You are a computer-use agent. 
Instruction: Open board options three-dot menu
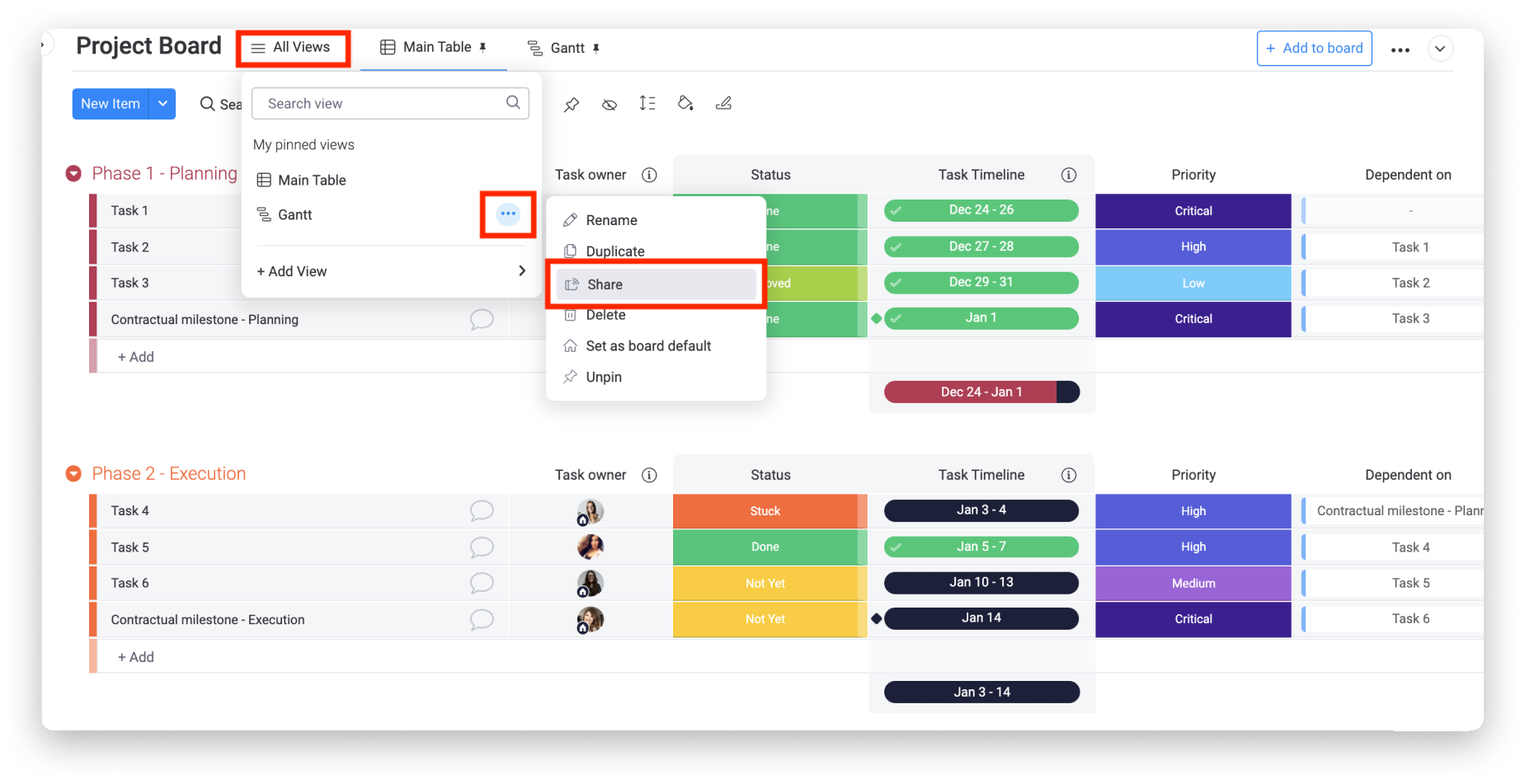pyautogui.click(x=1400, y=50)
